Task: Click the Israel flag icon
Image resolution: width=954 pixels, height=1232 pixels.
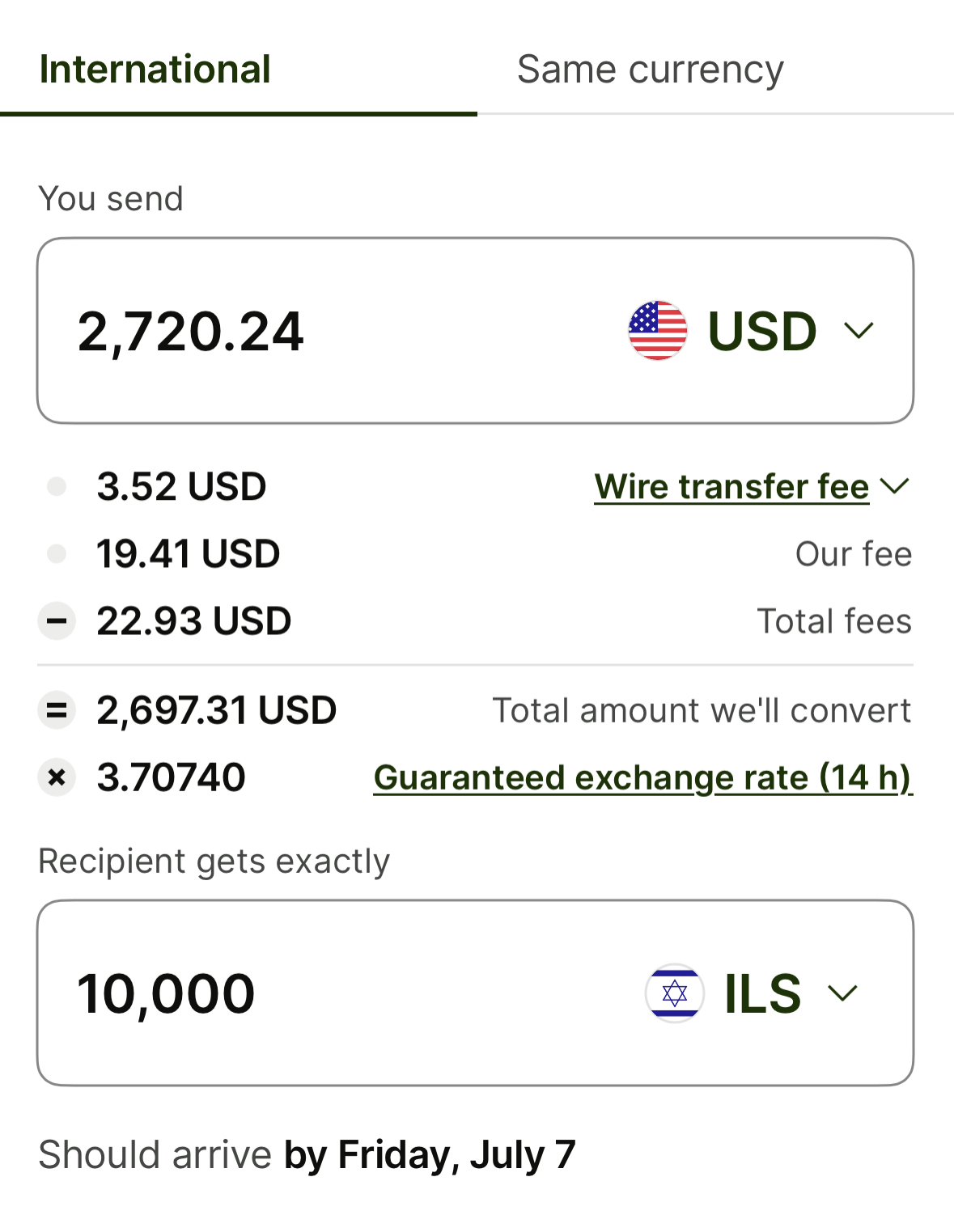Action: pyautogui.click(x=674, y=993)
